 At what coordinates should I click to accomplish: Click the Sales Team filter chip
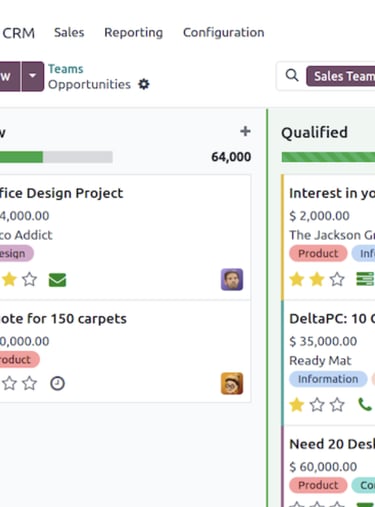point(341,76)
